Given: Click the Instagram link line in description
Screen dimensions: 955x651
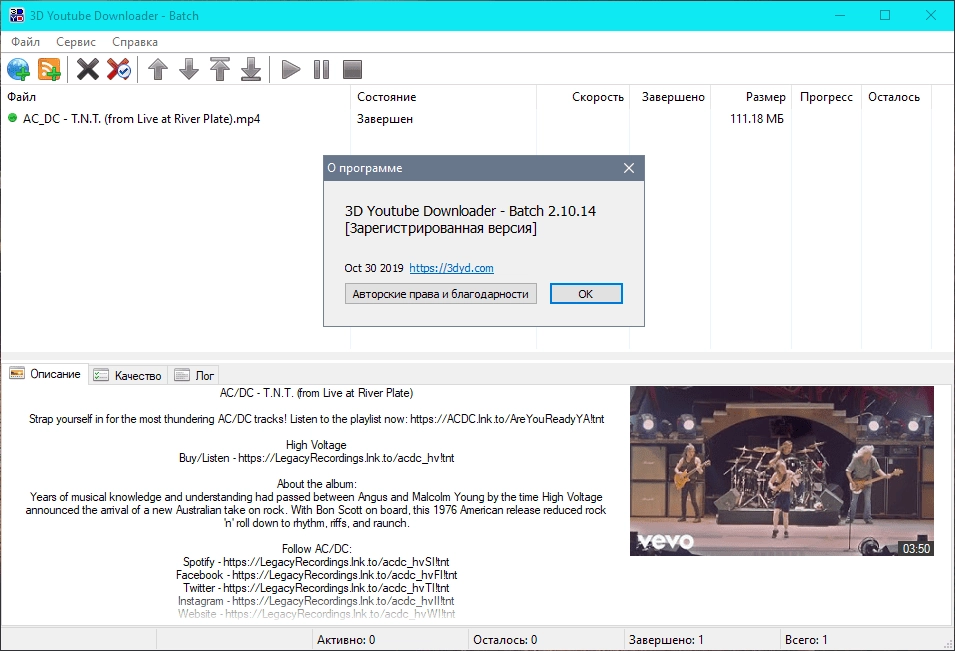Looking at the screenshot, I should (x=316, y=600).
